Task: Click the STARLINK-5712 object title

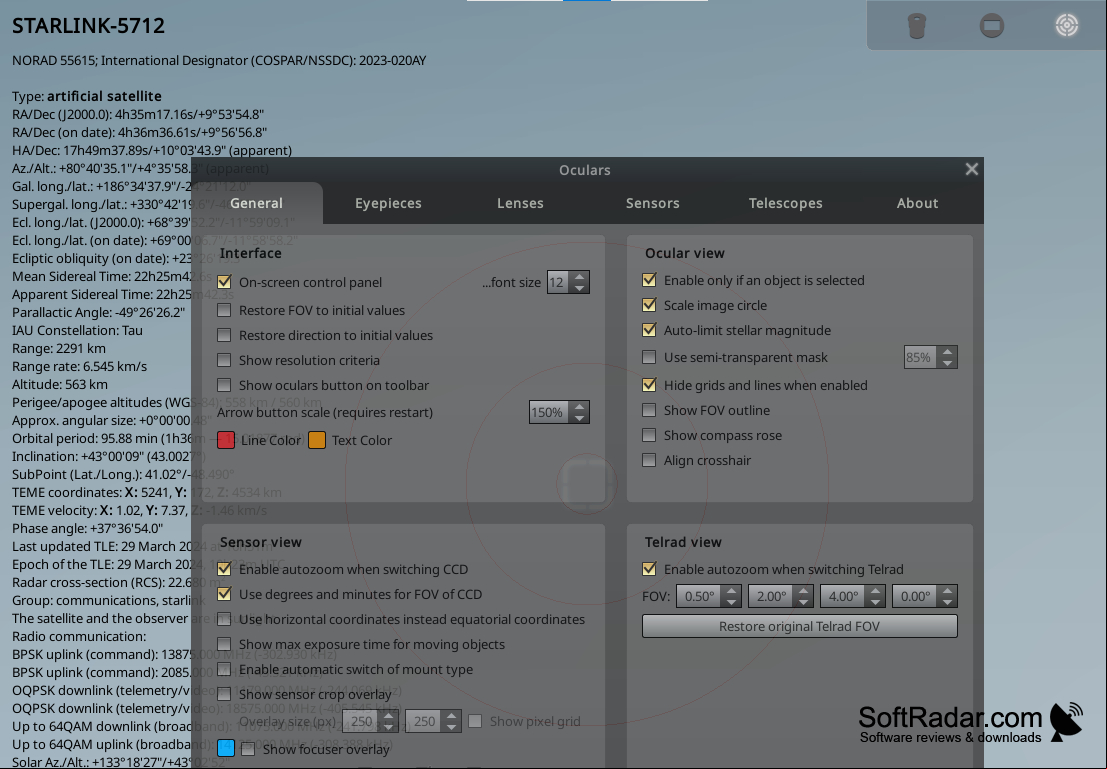Action: tap(88, 26)
